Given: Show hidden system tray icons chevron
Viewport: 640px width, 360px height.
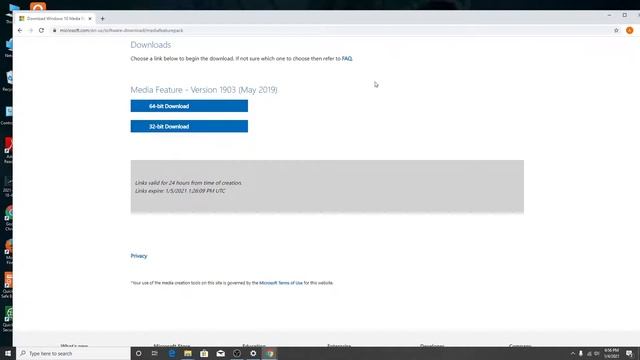Looking at the screenshot, I should [573, 353].
